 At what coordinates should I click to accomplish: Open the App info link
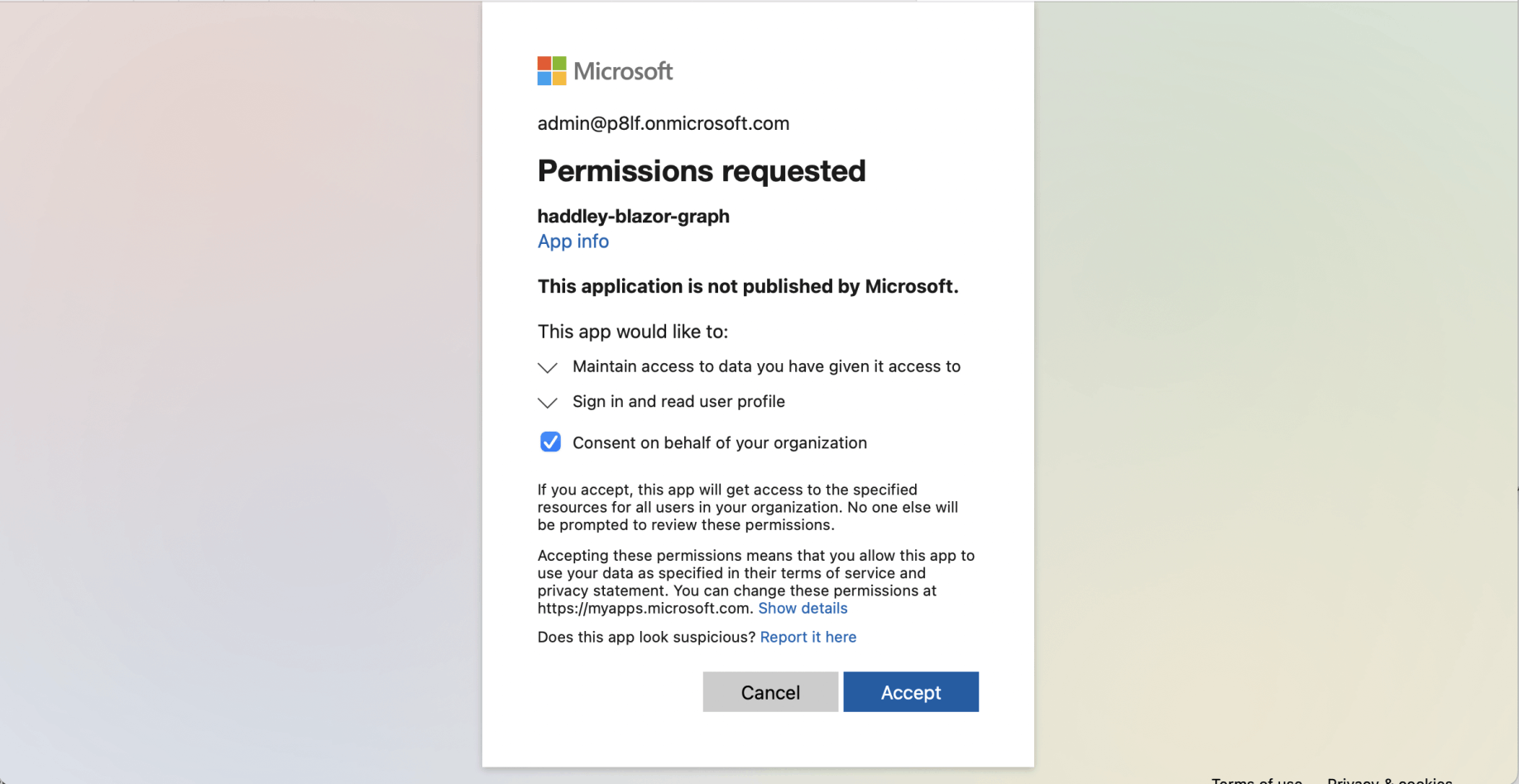tap(573, 241)
